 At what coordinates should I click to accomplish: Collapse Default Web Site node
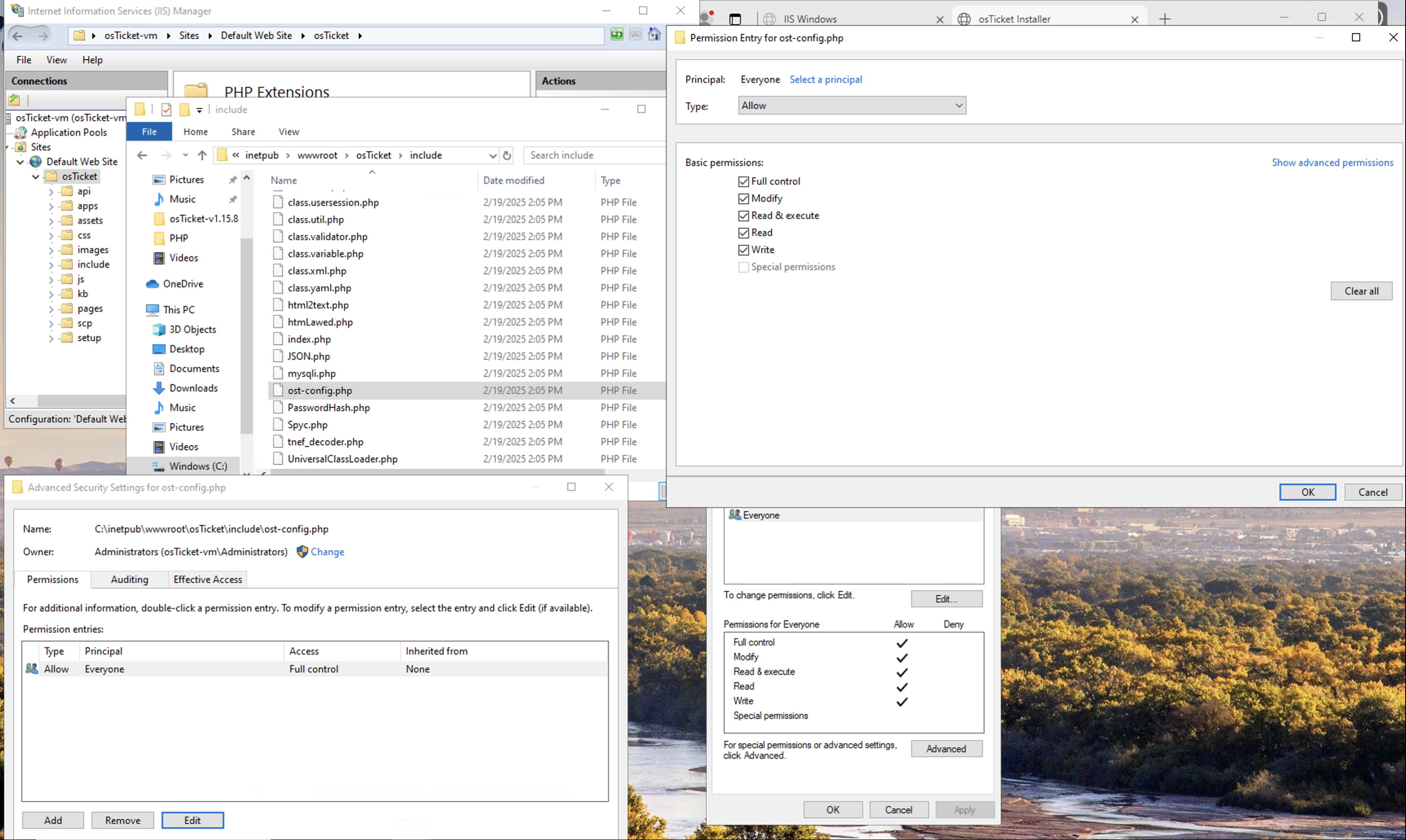20,162
